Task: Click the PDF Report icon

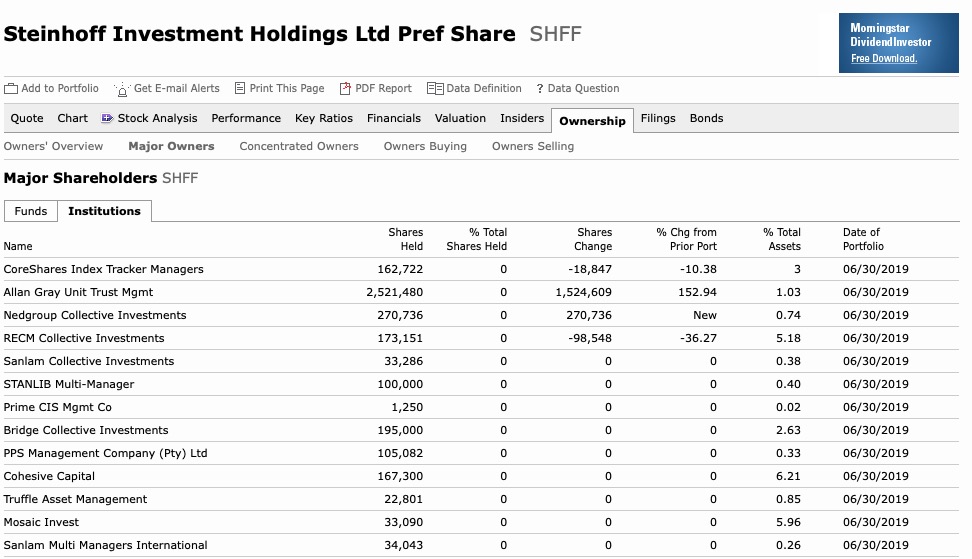Action: tap(345, 88)
